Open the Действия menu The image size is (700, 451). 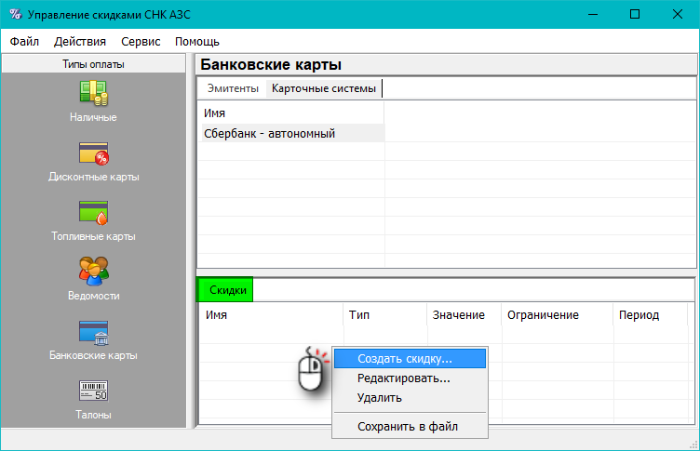tap(80, 42)
